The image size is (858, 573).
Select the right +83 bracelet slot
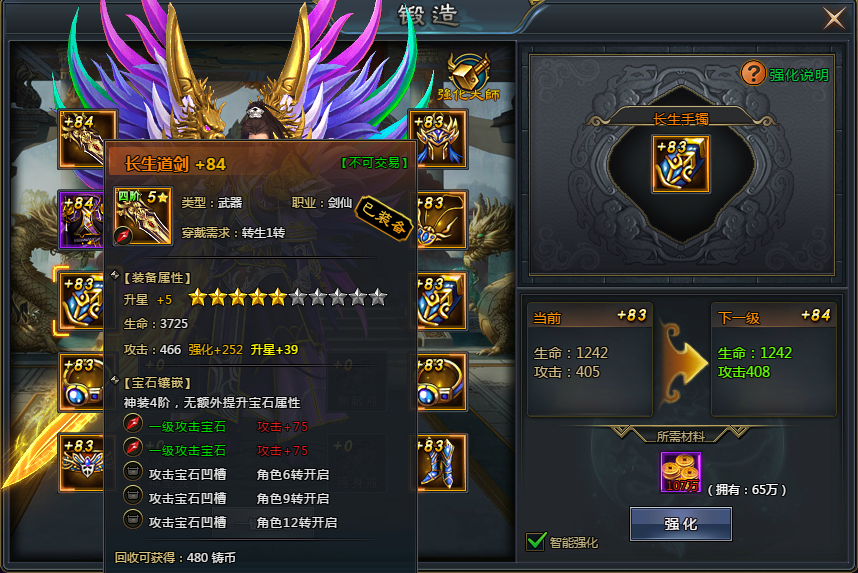click(441, 301)
